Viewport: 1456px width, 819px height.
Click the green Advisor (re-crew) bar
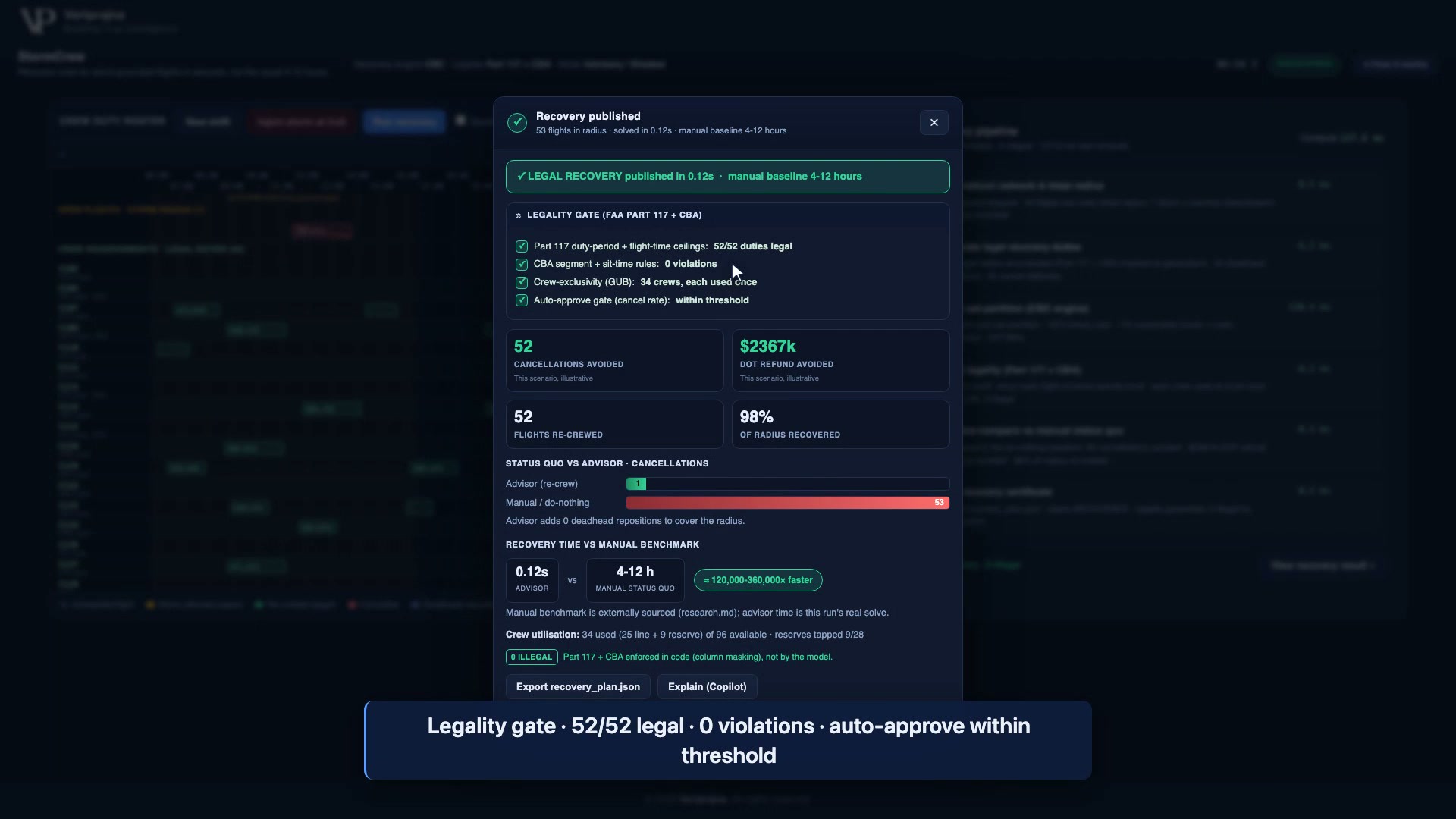pos(636,484)
